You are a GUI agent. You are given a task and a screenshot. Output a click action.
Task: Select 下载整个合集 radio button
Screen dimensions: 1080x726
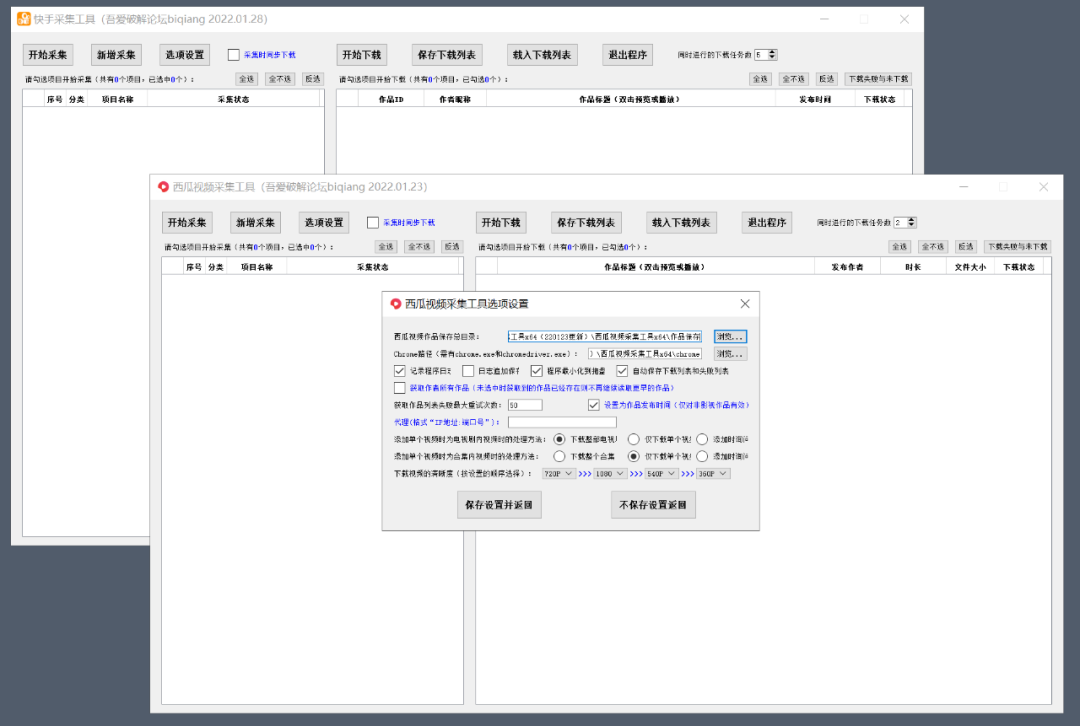(x=559, y=456)
